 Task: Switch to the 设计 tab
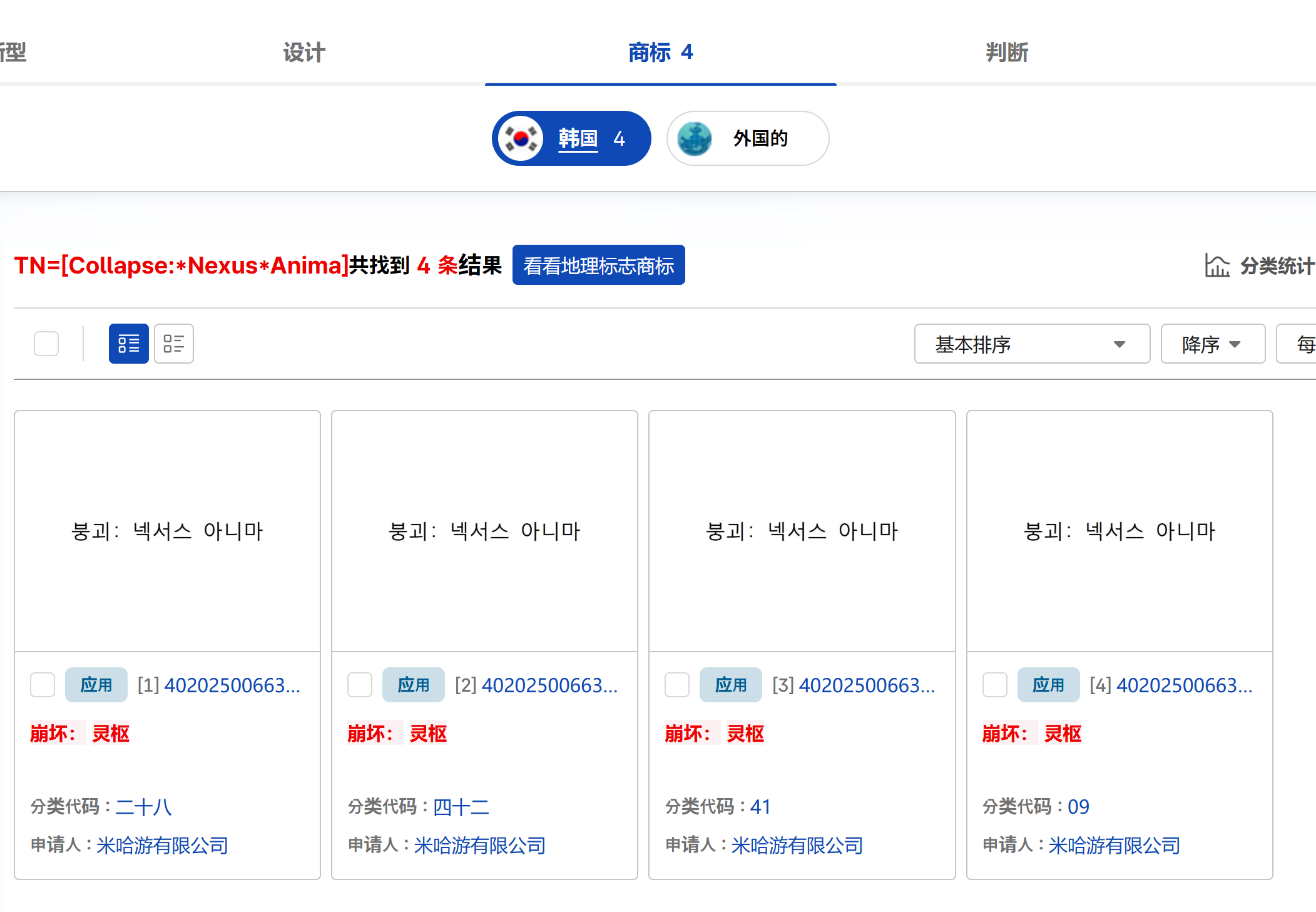click(x=304, y=53)
